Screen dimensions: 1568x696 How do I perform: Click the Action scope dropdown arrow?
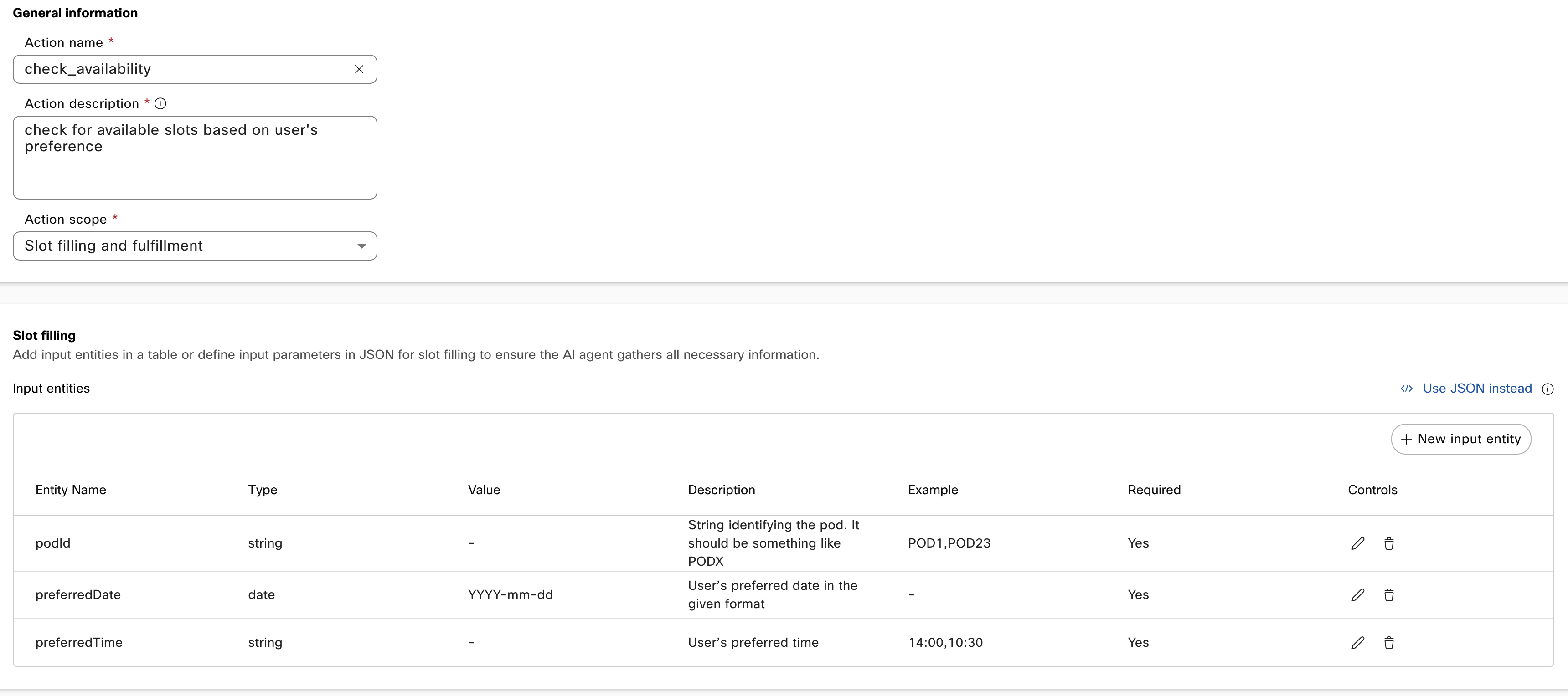point(361,246)
